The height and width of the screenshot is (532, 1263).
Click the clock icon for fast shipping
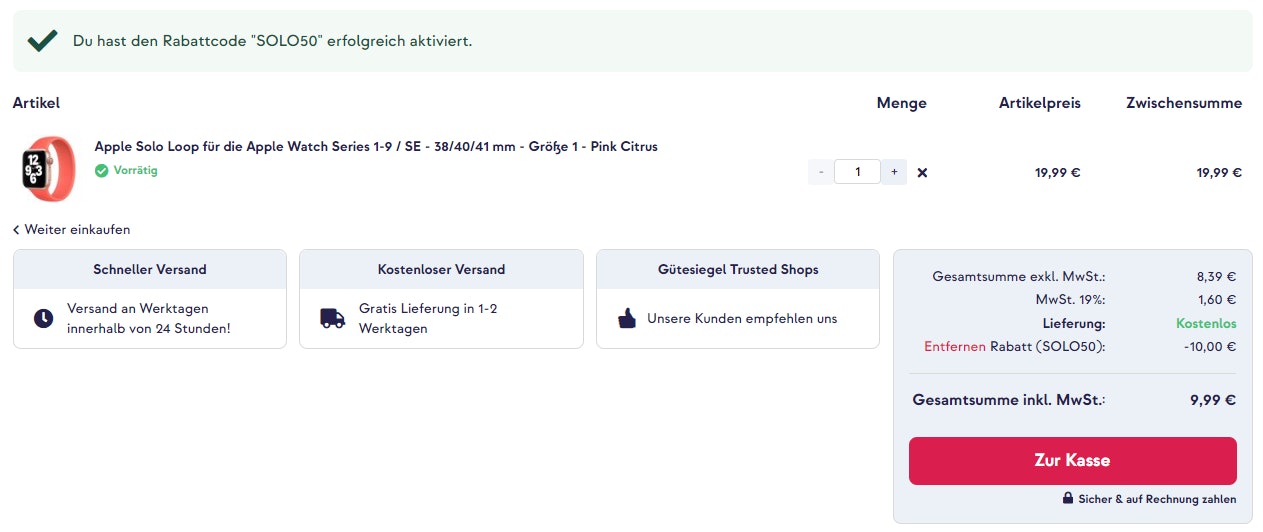[43, 318]
